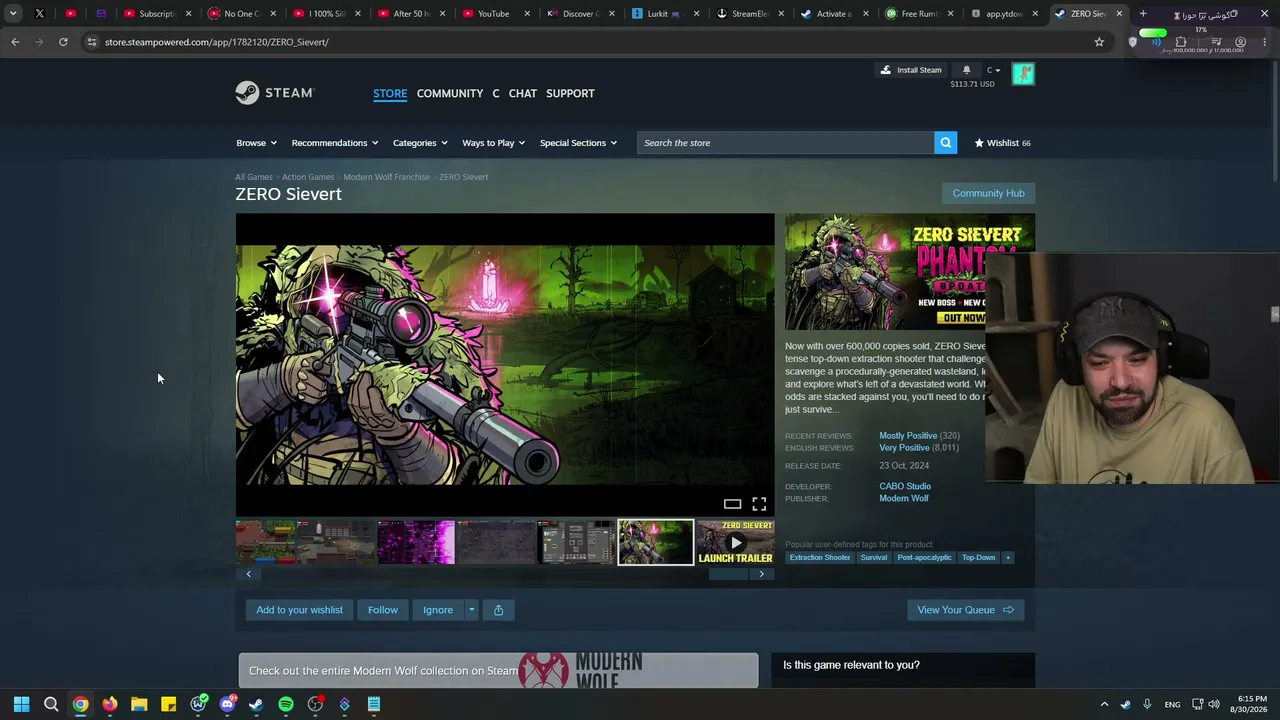Open File Explorer from the taskbar

click(139, 704)
